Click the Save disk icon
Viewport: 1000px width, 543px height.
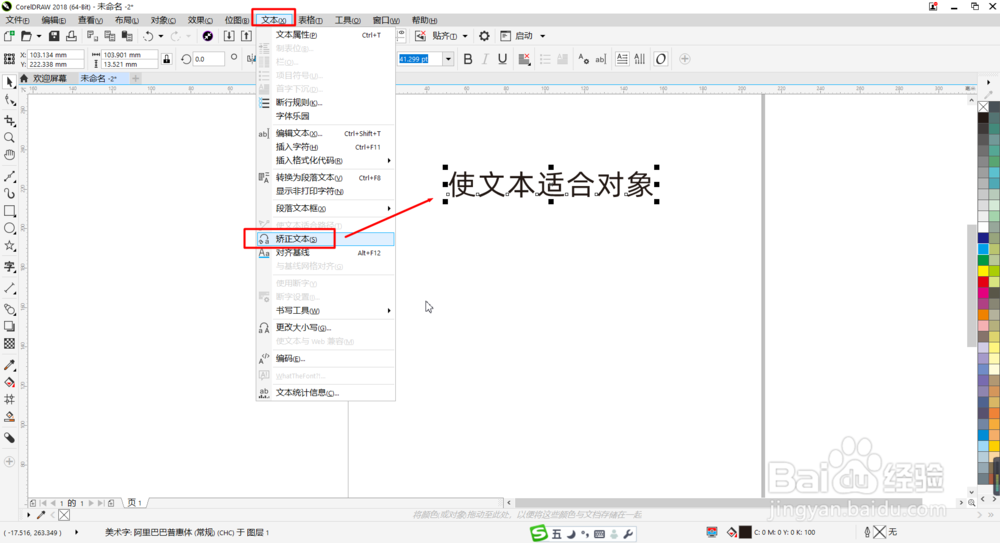[x=54, y=36]
